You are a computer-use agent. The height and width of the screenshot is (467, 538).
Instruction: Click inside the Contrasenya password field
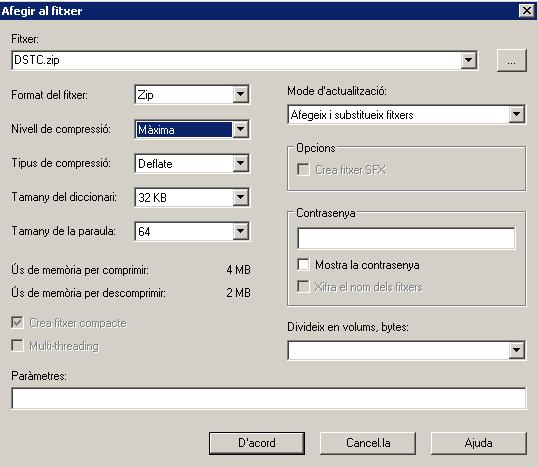click(406, 238)
